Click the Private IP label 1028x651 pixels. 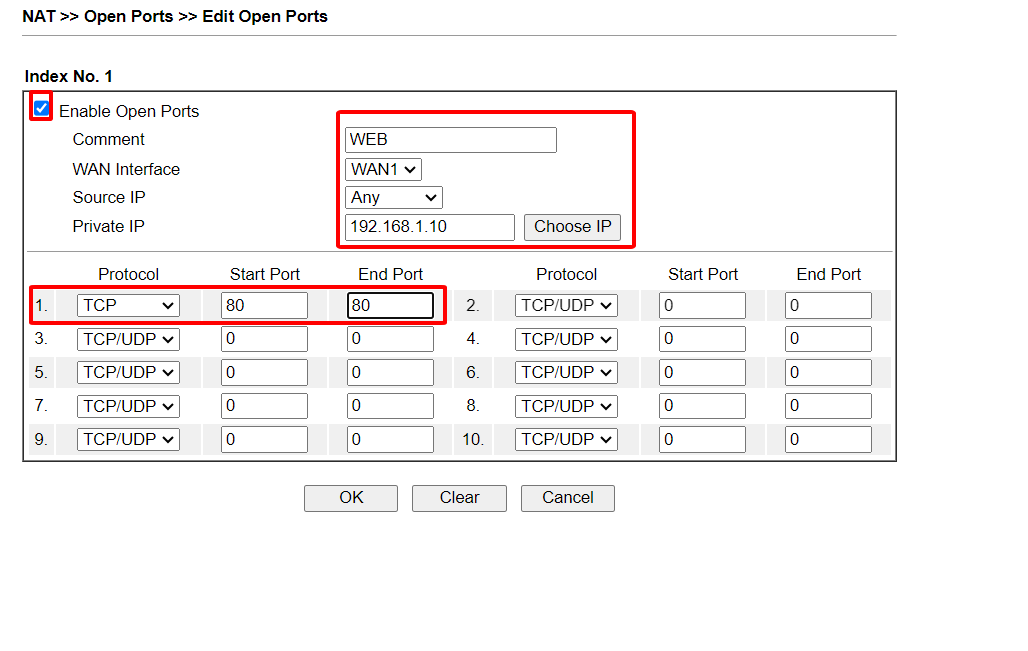click(108, 226)
